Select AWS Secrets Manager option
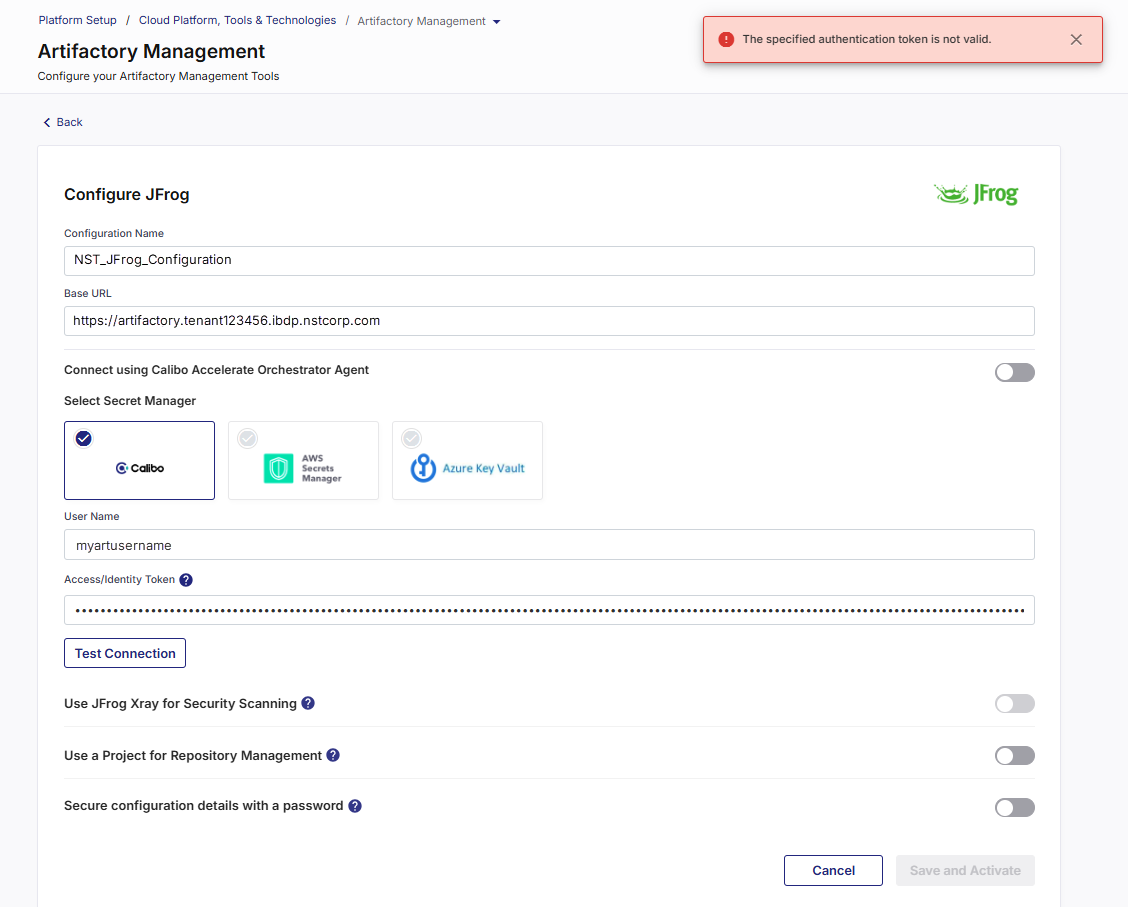The image size is (1128, 907). tap(303, 460)
